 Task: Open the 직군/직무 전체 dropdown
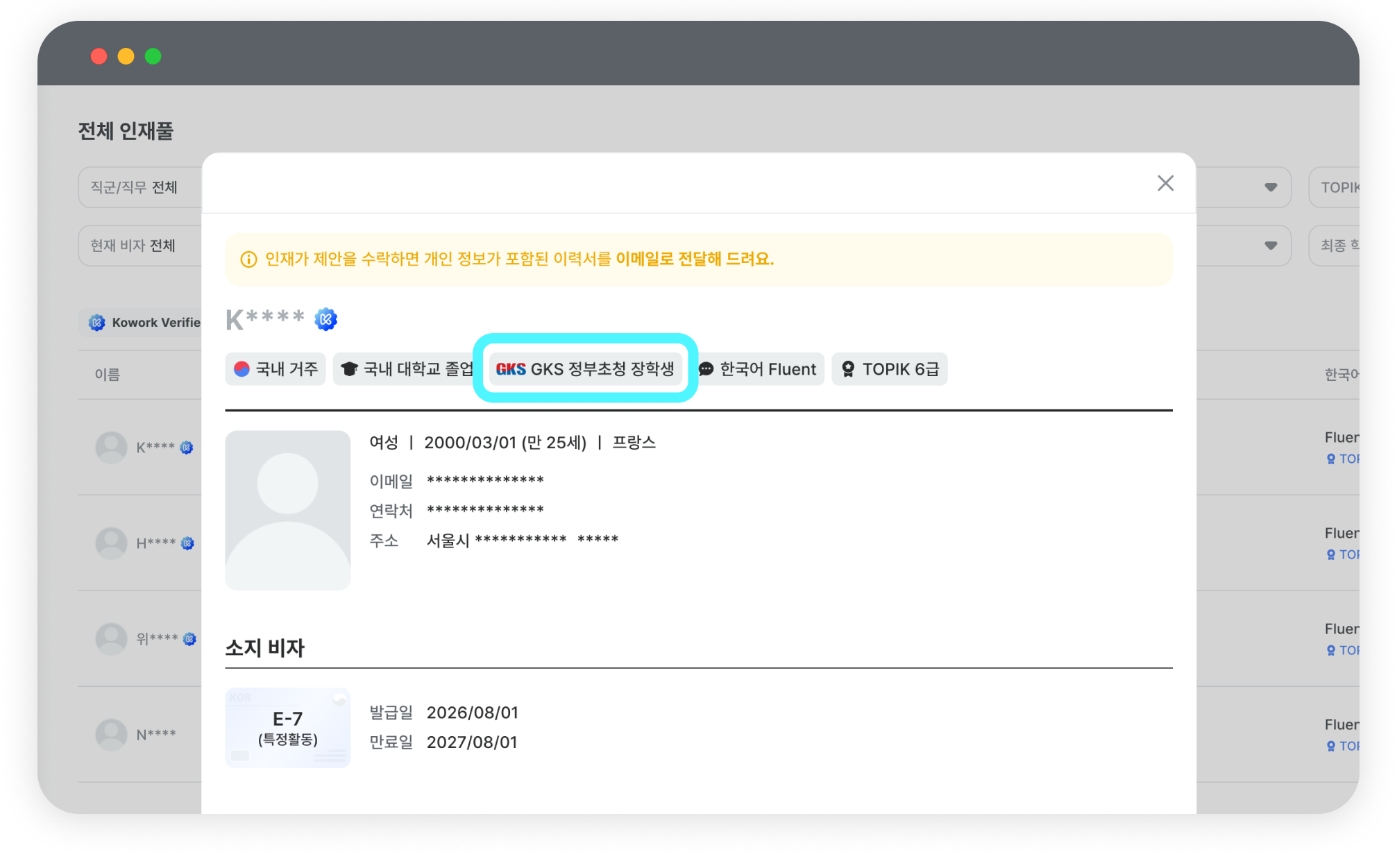pos(140,187)
